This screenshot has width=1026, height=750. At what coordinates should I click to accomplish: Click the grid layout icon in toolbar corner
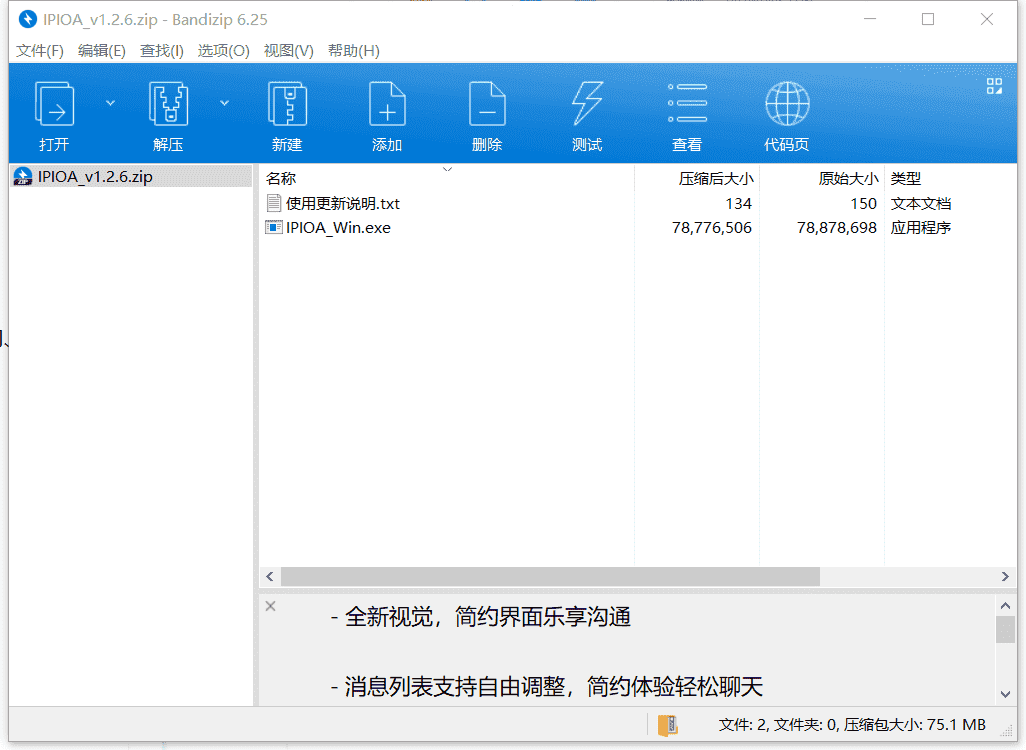(995, 86)
